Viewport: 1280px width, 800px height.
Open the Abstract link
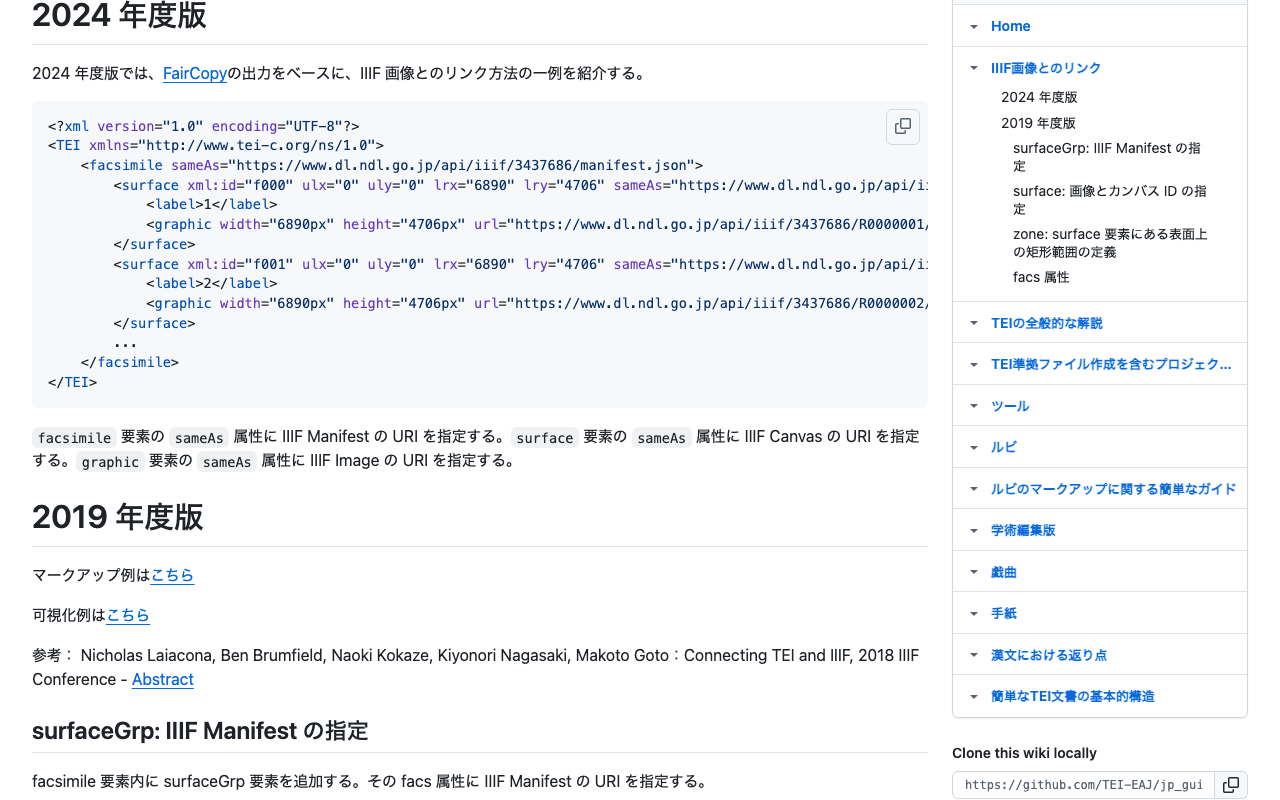[x=163, y=679]
